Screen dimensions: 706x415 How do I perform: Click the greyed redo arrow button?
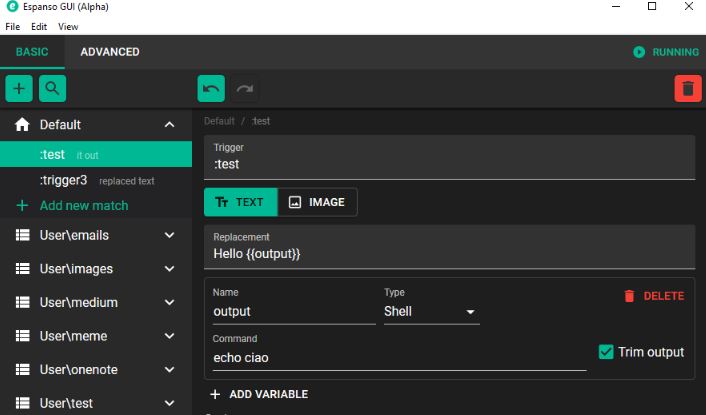click(x=244, y=89)
